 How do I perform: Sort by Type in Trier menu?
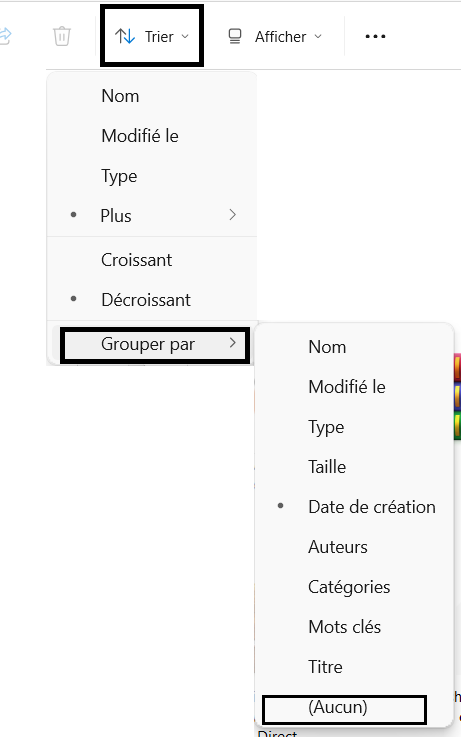click(152, 176)
